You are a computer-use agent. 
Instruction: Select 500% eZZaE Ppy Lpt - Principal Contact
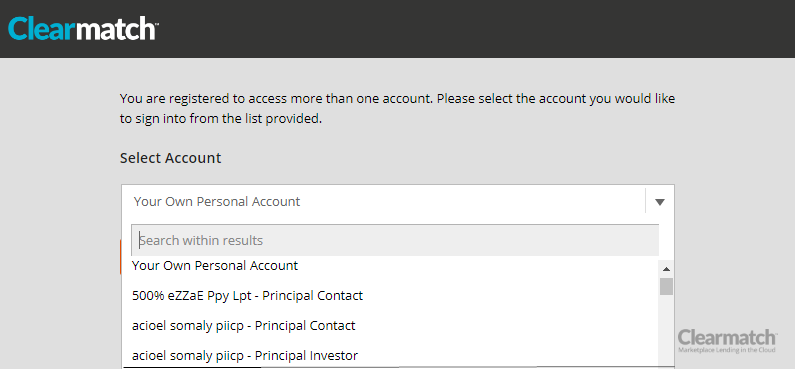point(389,296)
